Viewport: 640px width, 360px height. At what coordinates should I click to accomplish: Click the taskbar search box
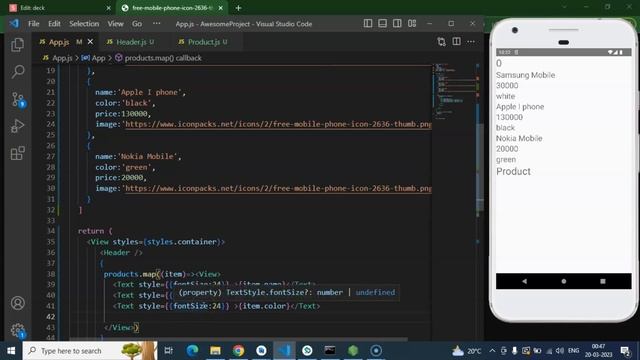[x=90, y=351]
